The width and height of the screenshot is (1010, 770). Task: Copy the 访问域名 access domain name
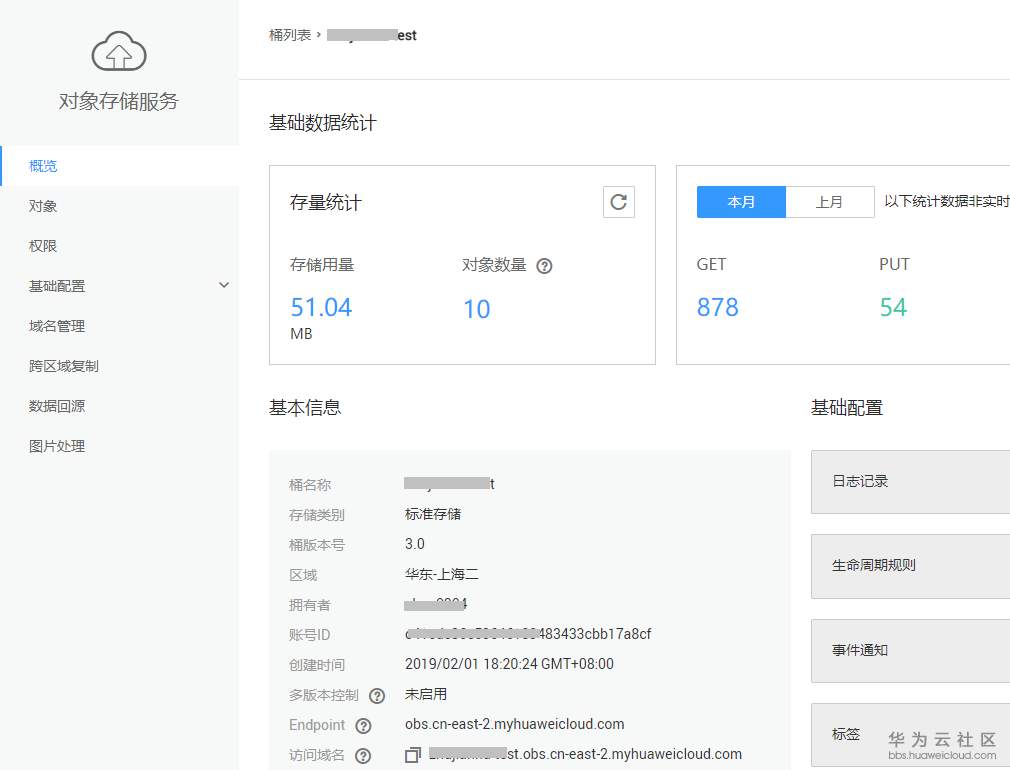[413, 755]
